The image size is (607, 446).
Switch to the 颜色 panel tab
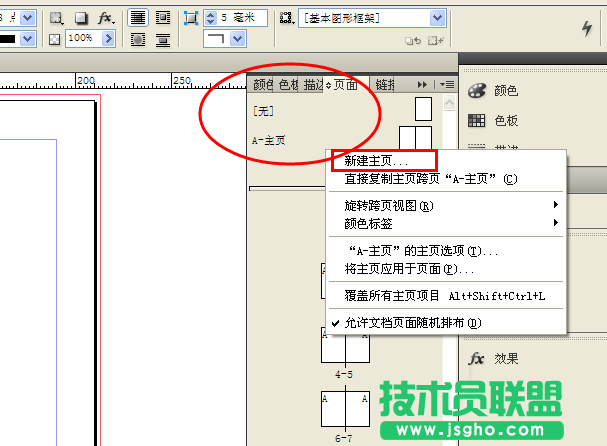pos(263,84)
